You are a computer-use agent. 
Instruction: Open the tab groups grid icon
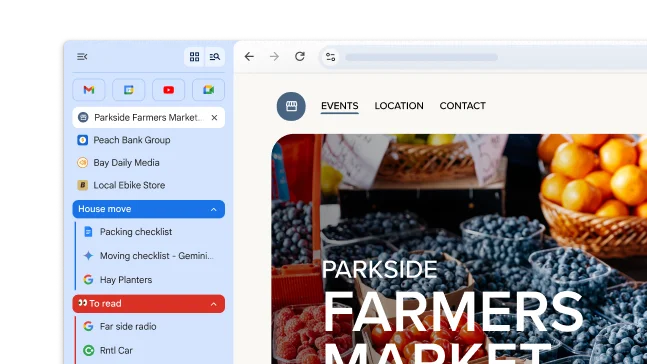coord(194,57)
